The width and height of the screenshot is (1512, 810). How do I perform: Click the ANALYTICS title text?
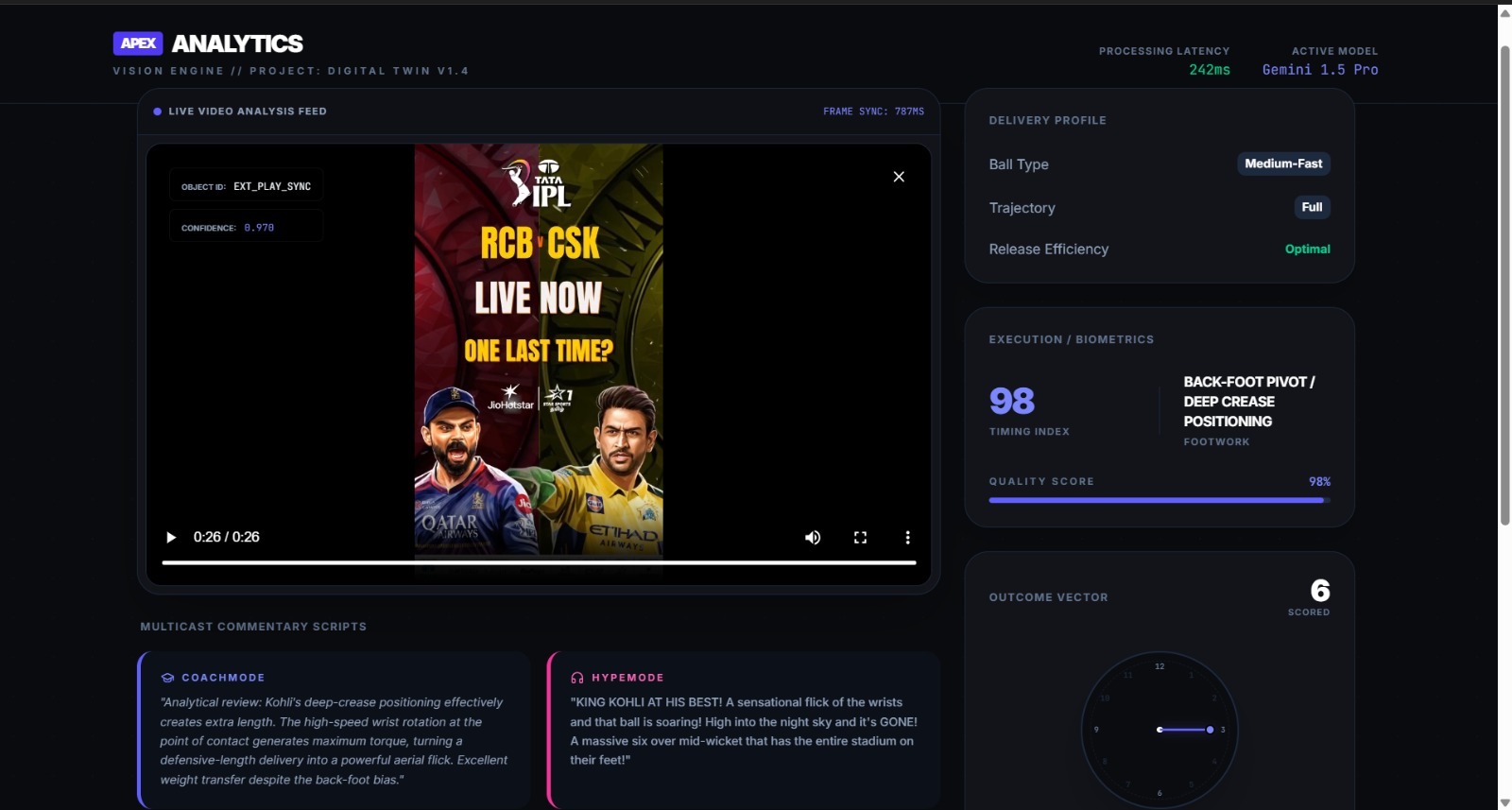click(237, 43)
